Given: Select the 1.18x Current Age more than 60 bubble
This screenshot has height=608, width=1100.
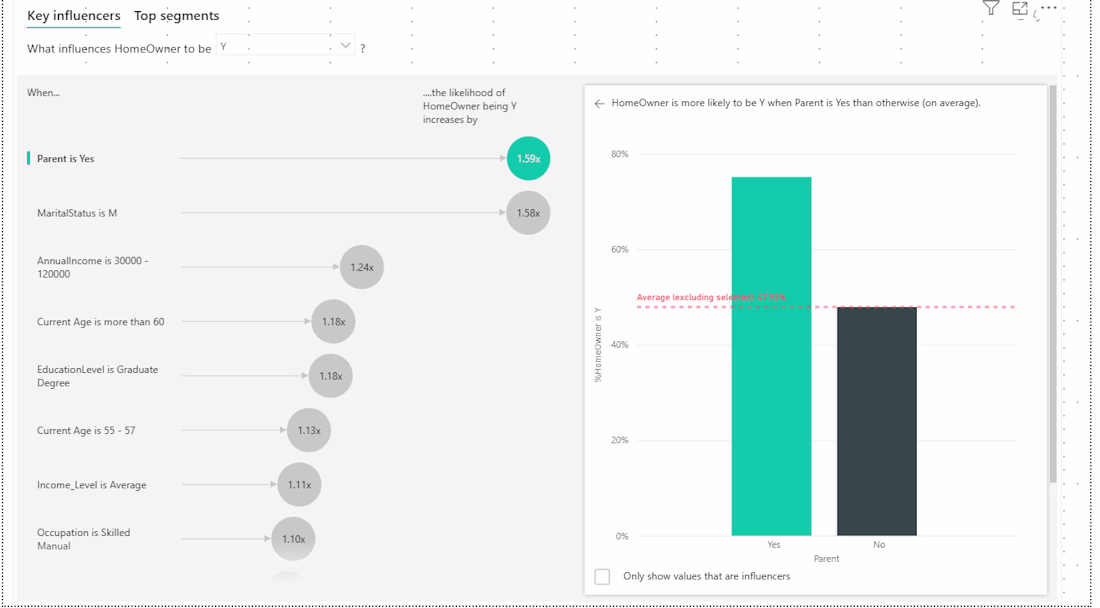Looking at the screenshot, I should coord(333,321).
